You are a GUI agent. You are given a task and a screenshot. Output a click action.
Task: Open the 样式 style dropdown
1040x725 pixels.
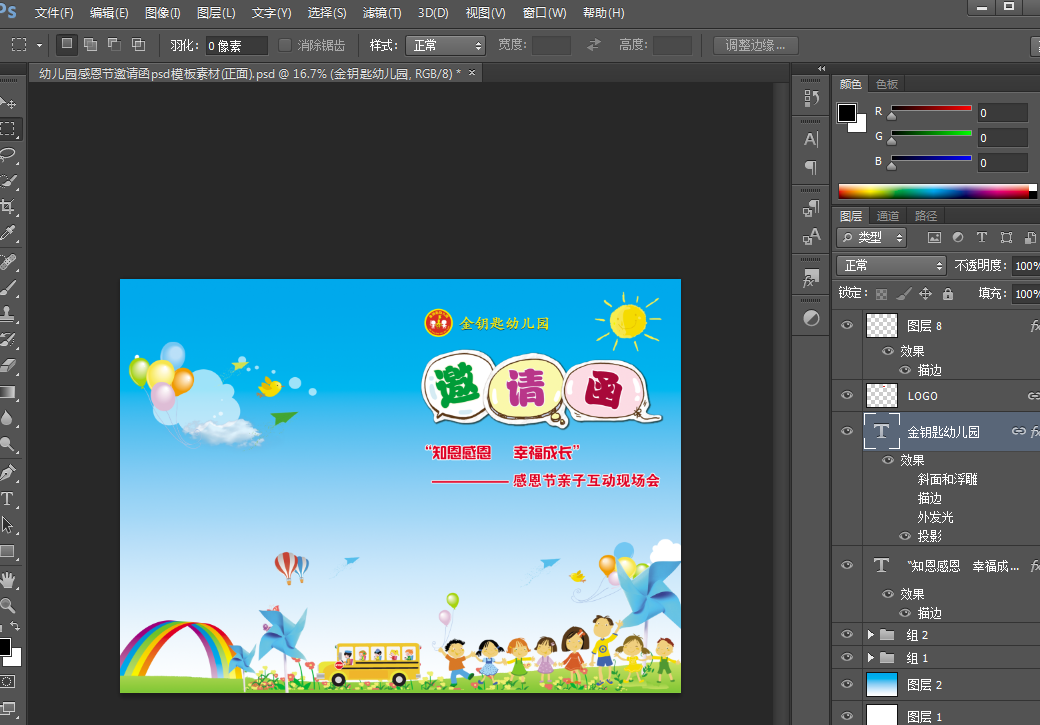pyautogui.click(x=445, y=45)
